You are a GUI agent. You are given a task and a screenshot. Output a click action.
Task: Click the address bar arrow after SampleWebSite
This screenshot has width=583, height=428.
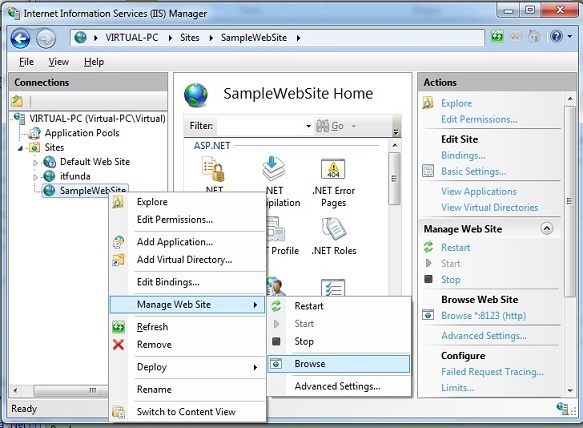[x=298, y=38]
